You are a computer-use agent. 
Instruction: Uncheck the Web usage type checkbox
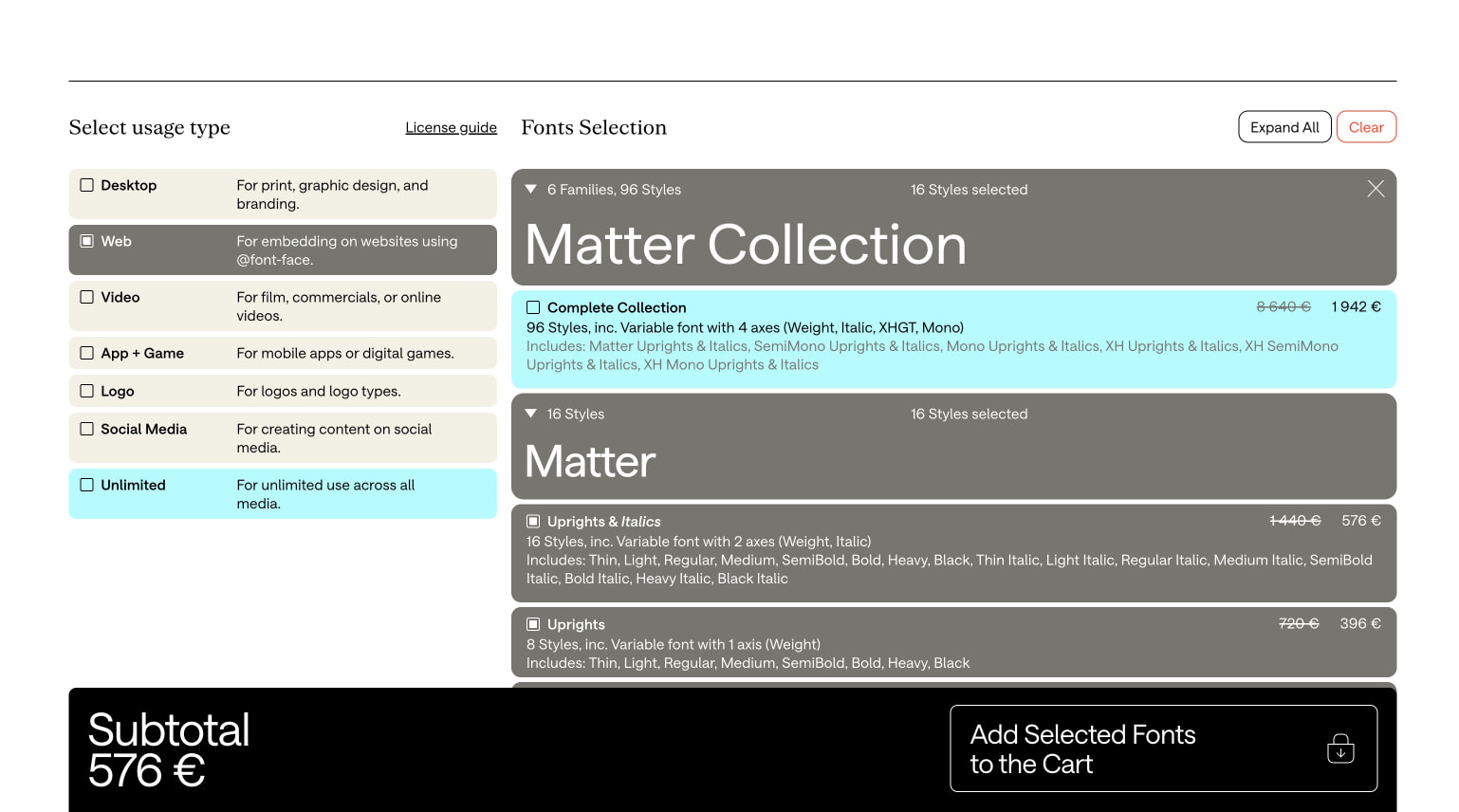[87, 241]
